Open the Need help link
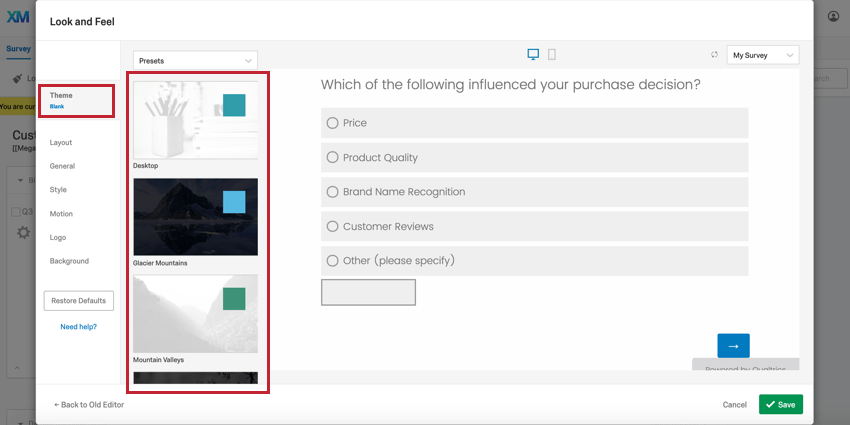 click(78, 327)
